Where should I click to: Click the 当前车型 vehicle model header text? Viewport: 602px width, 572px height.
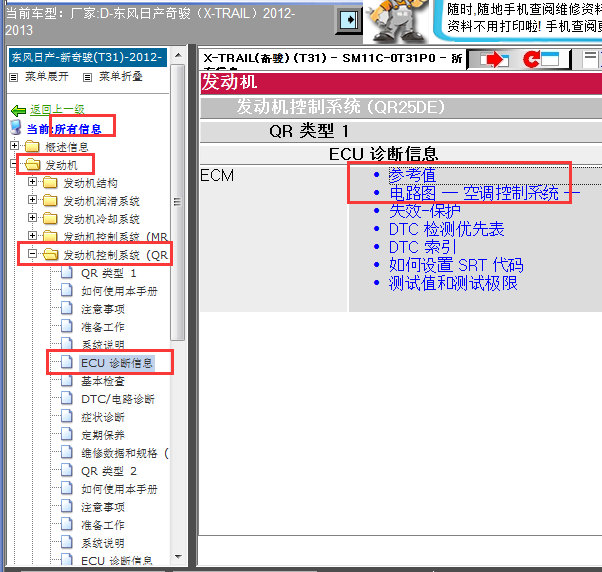coord(150,21)
